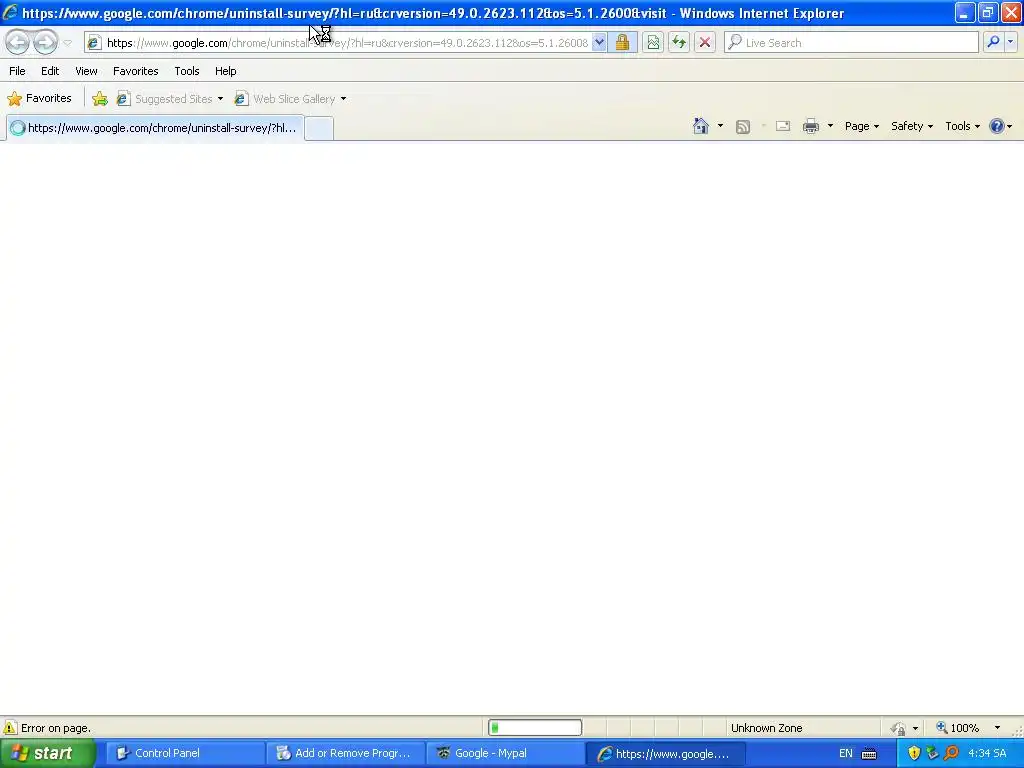Click the EN language indicator
Screen dimensions: 1024x768
(x=846, y=754)
